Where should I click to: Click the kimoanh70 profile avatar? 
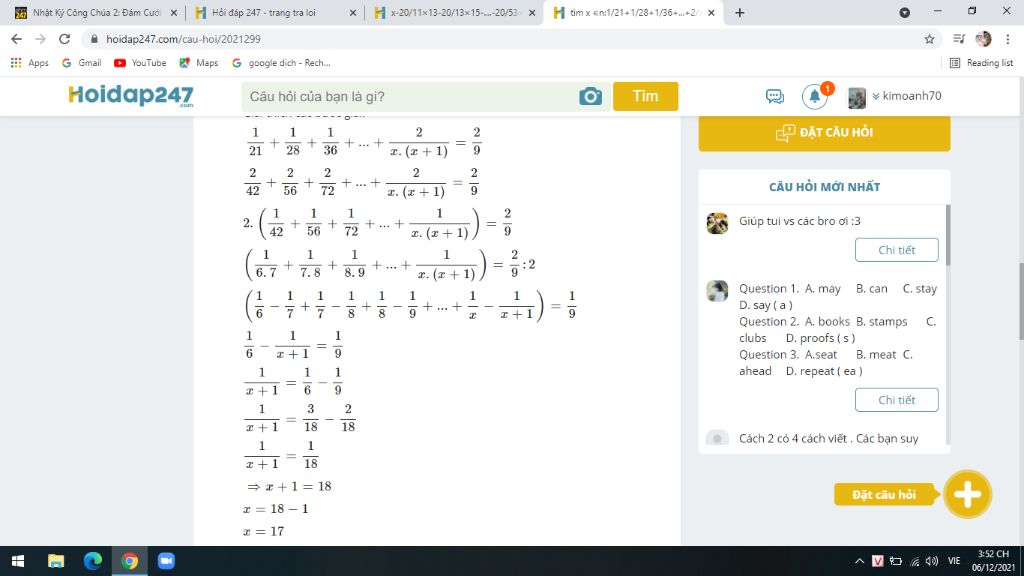[x=857, y=97]
